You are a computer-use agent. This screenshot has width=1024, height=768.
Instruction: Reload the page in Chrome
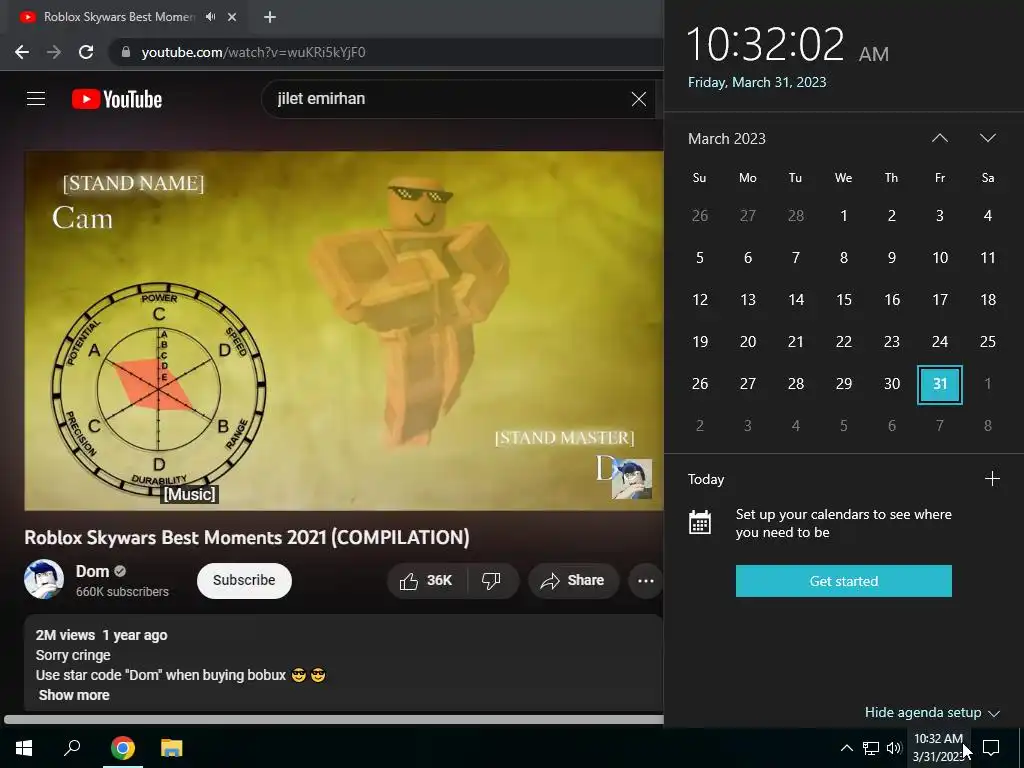pyautogui.click(x=86, y=52)
